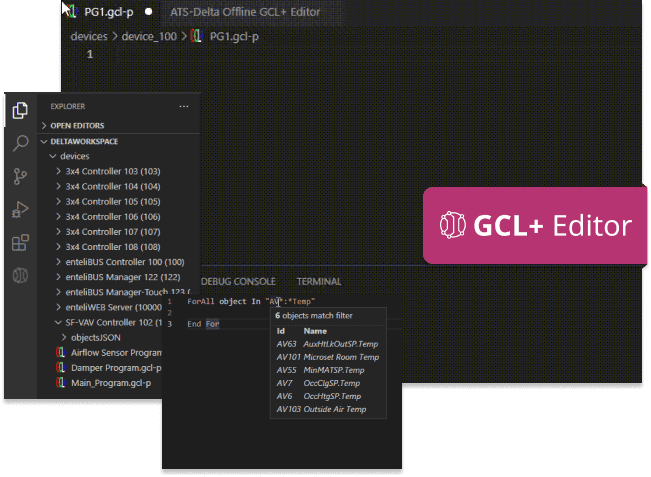Screen dimensions: 651x477
Task: Open the Run and Debug view icon
Action: click(20, 209)
